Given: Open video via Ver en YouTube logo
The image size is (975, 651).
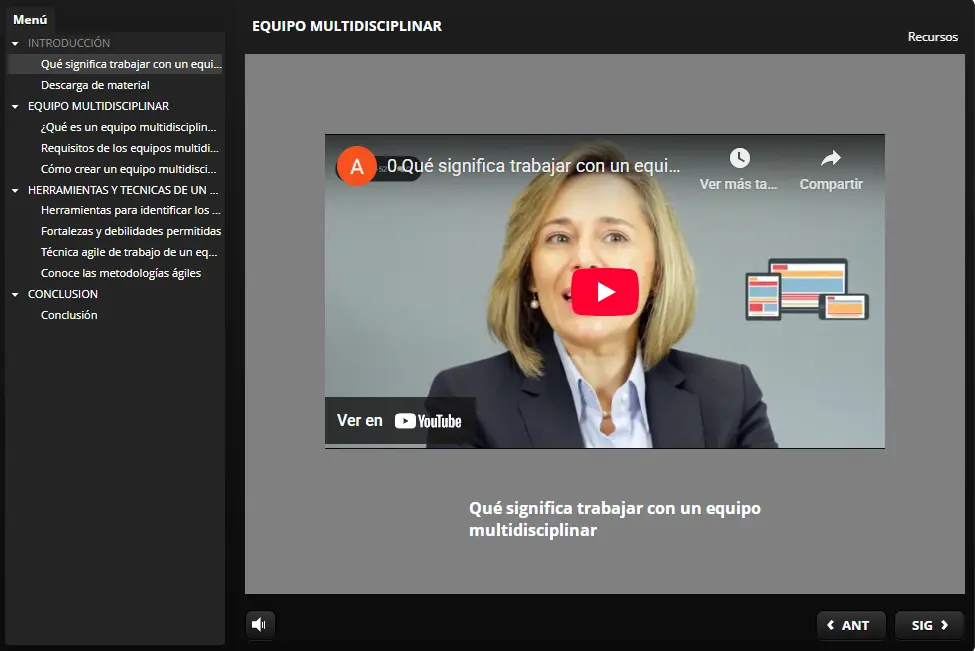Looking at the screenshot, I should click(x=428, y=421).
